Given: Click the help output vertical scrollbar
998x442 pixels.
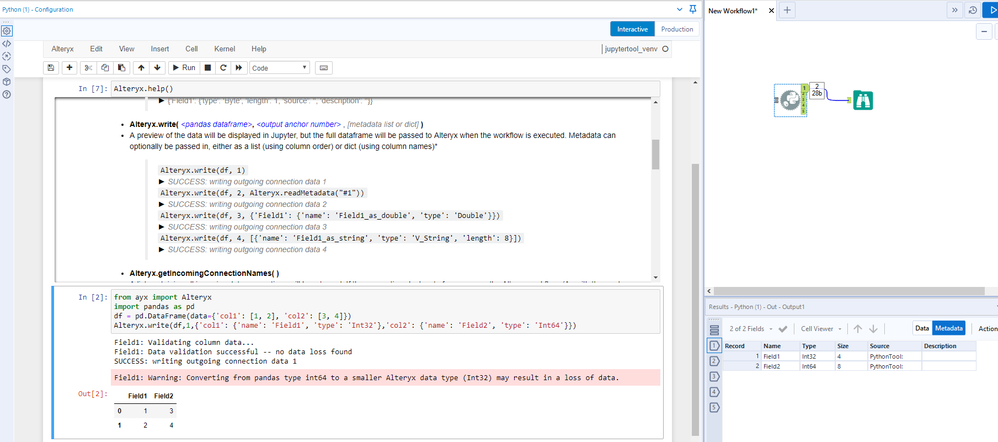Looking at the screenshot, I should 655,155.
